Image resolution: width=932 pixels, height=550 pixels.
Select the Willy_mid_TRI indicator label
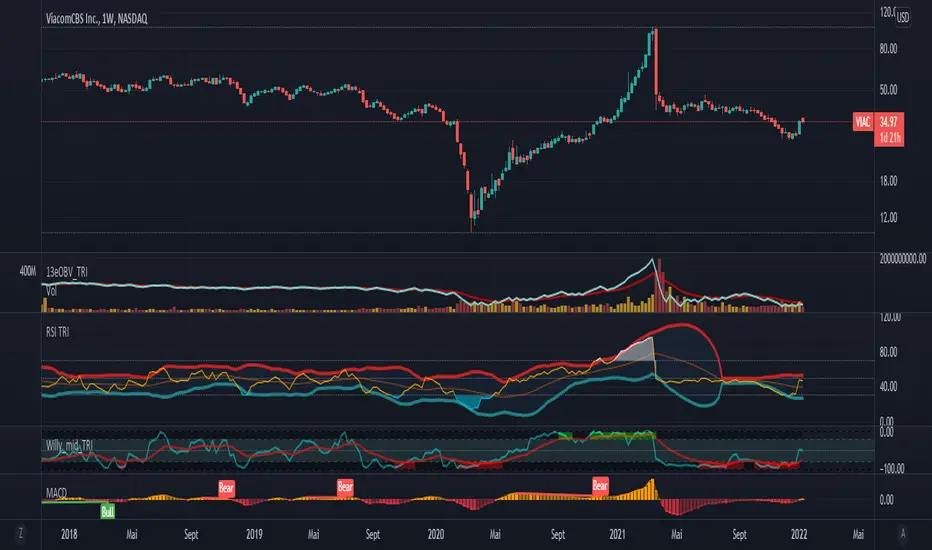tap(69, 445)
